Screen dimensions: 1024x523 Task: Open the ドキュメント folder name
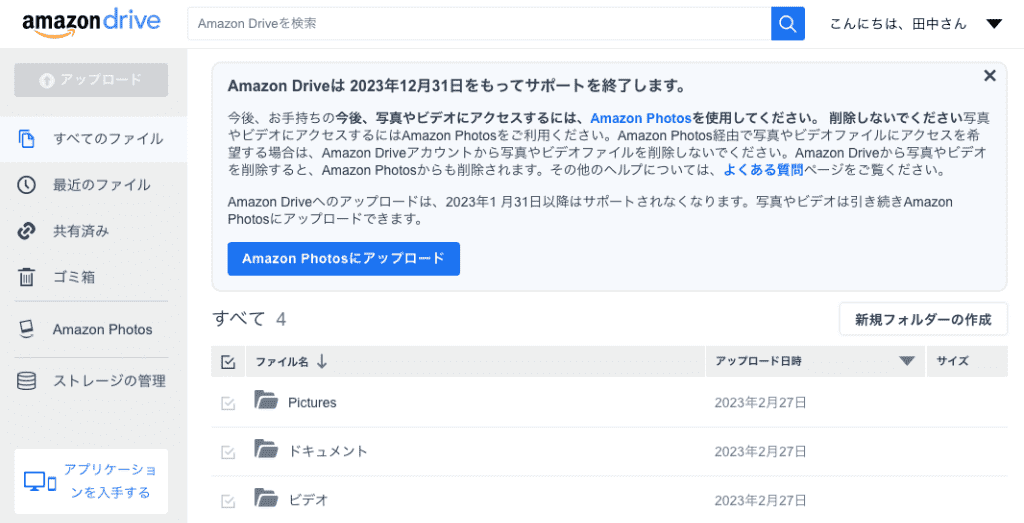tap(328, 451)
